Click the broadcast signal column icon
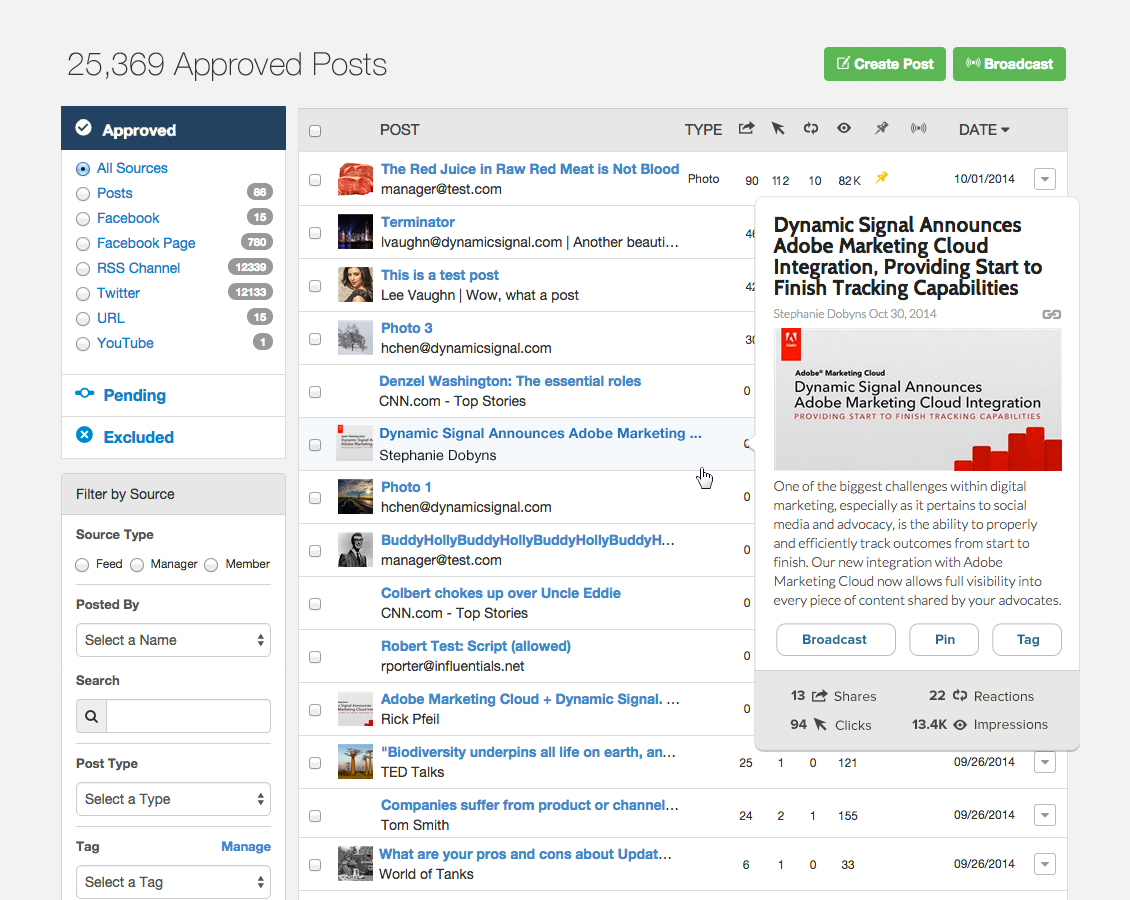 click(x=918, y=129)
